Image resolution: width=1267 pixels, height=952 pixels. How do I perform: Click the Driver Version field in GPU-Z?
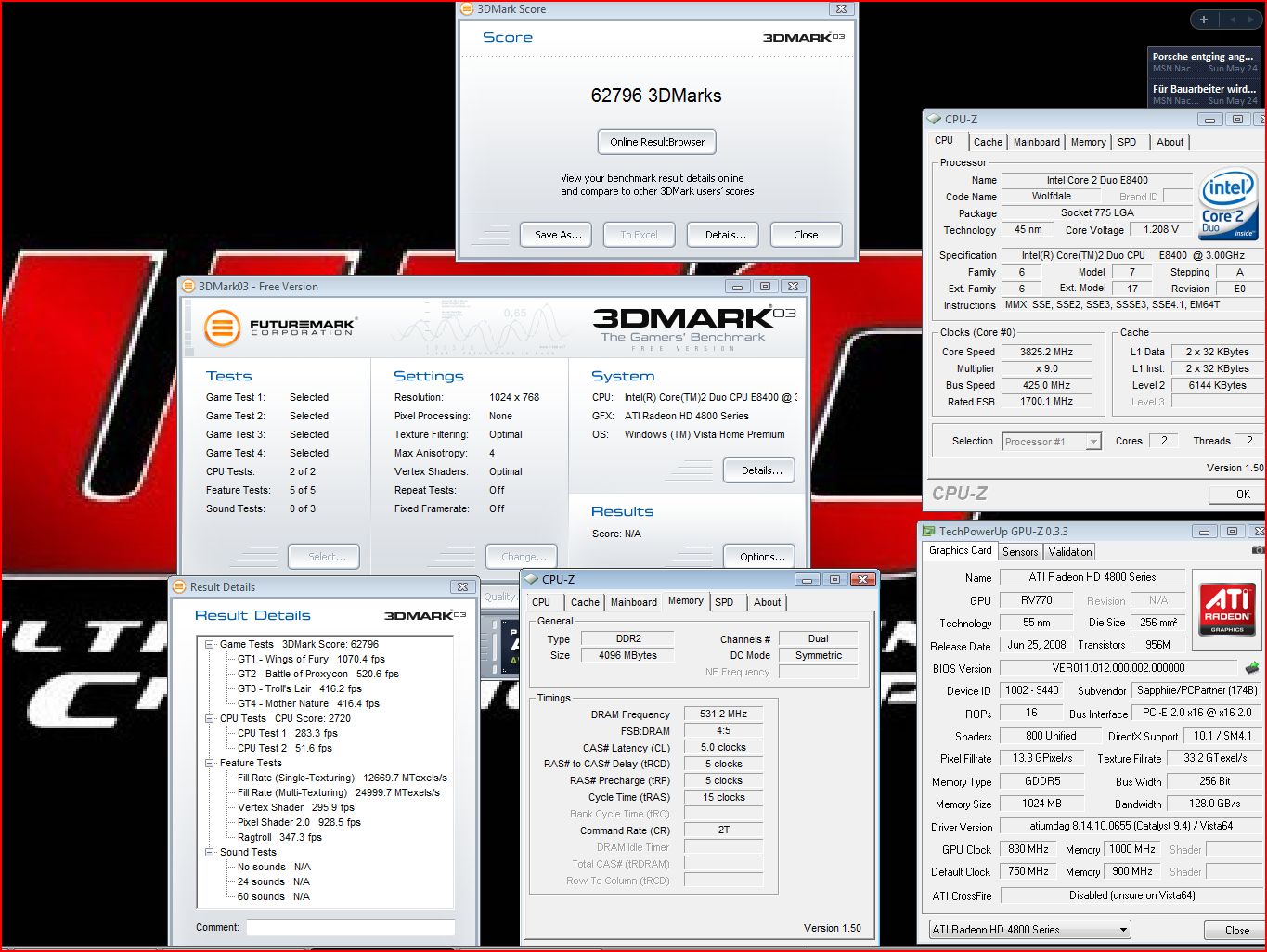coord(1131,826)
